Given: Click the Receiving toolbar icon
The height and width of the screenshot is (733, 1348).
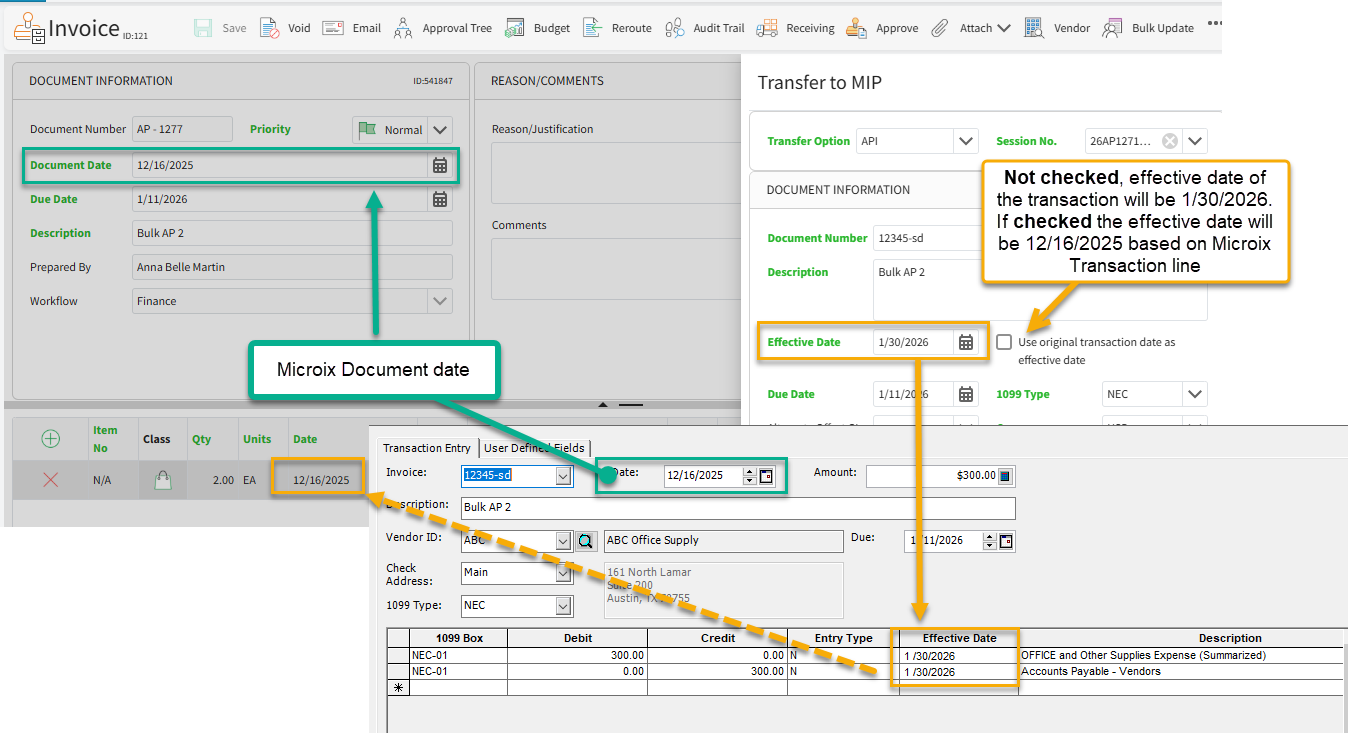Looking at the screenshot, I should [768, 28].
